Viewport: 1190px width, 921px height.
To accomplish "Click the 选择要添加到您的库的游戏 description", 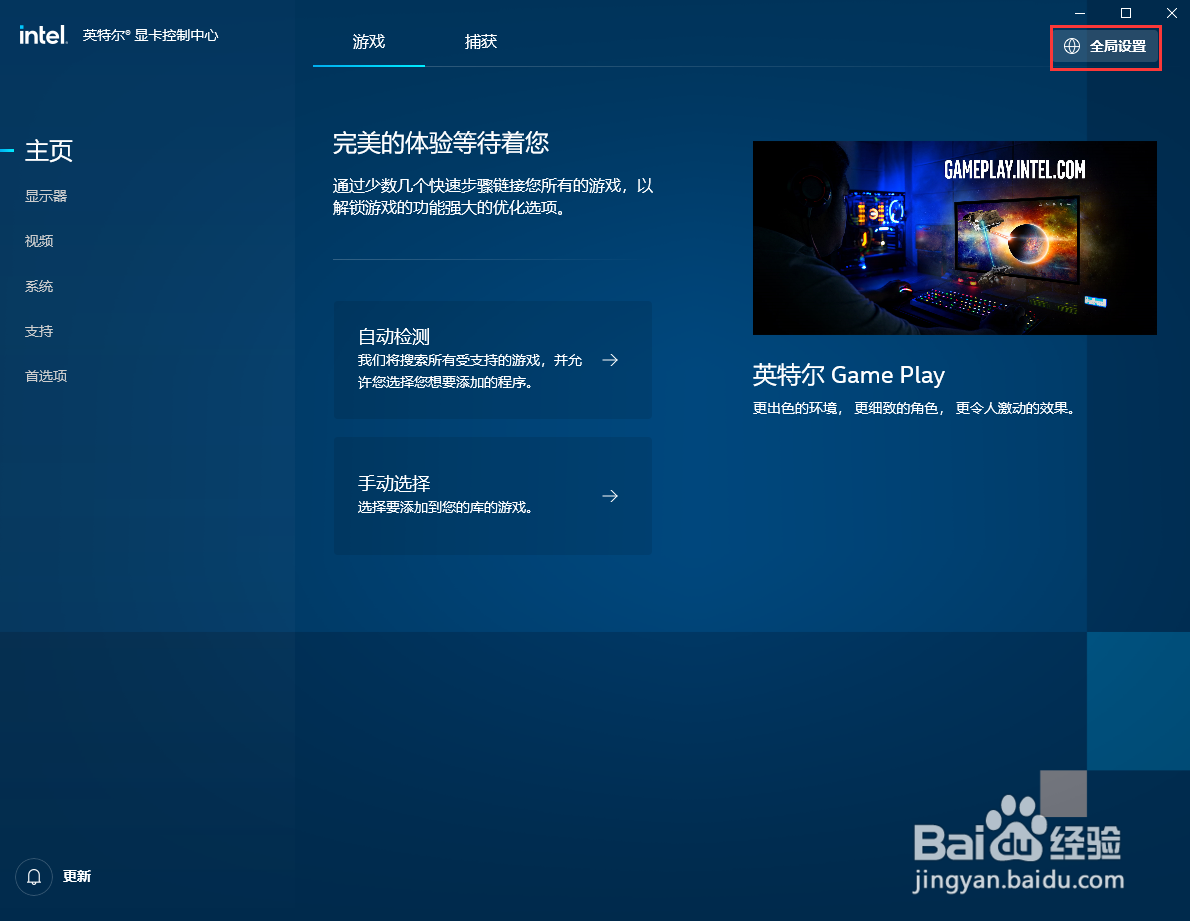I will click(445, 507).
